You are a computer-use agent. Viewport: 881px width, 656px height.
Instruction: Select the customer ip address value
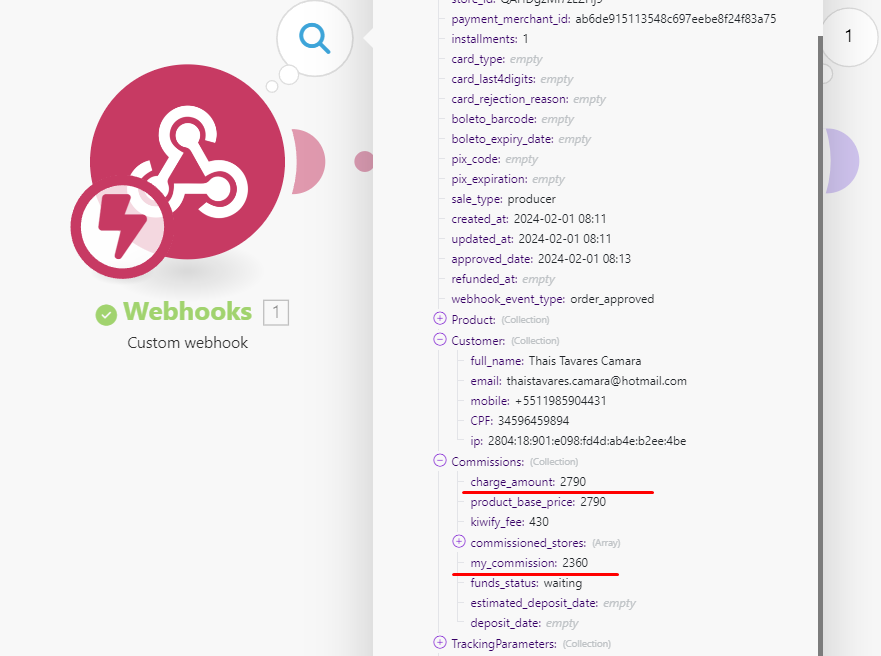pos(587,441)
